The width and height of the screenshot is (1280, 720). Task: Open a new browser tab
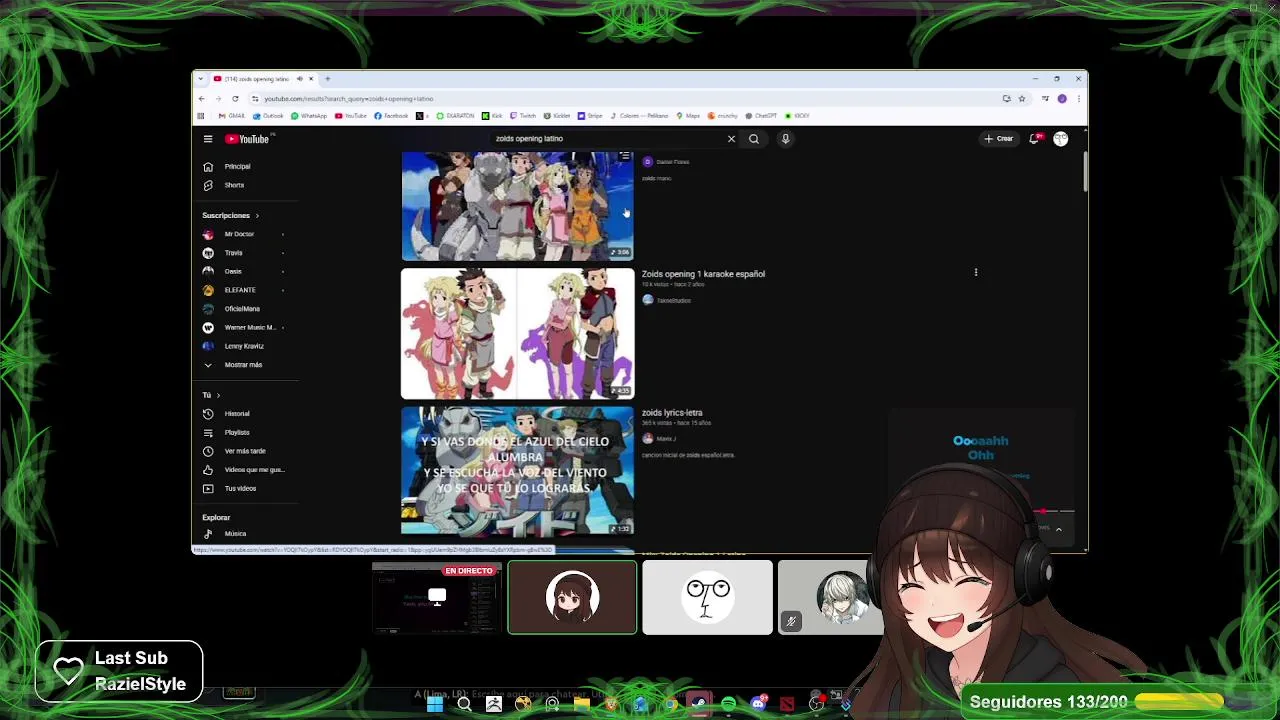click(x=327, y=79)
